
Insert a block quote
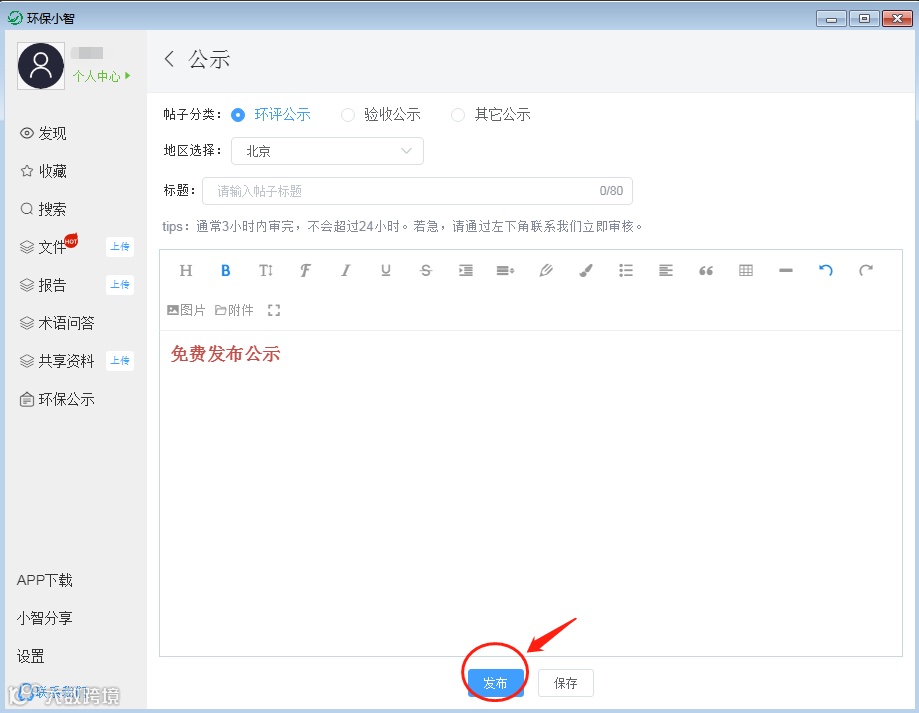coord(706,270)
